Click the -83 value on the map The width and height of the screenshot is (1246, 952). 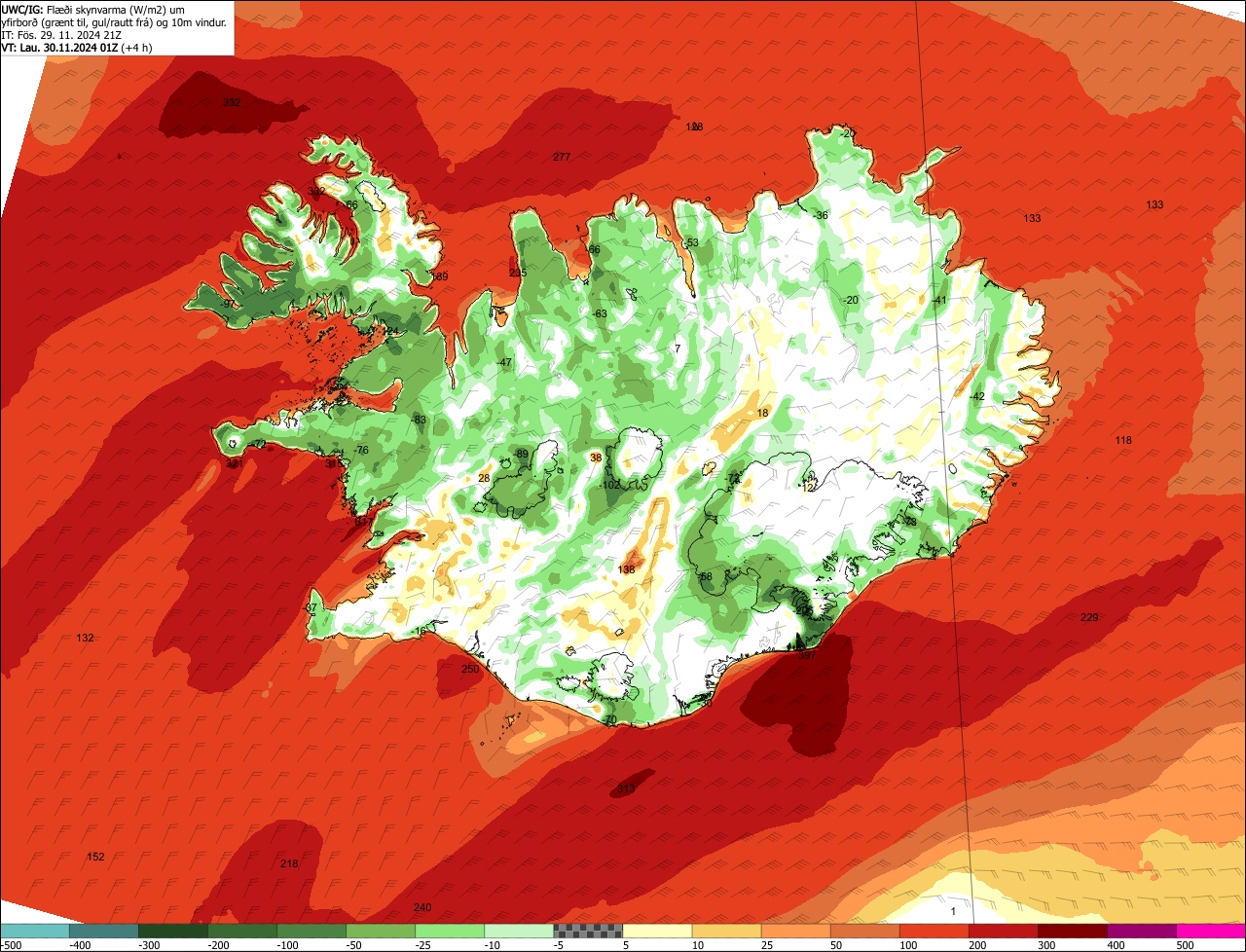[x=419, y=420]
